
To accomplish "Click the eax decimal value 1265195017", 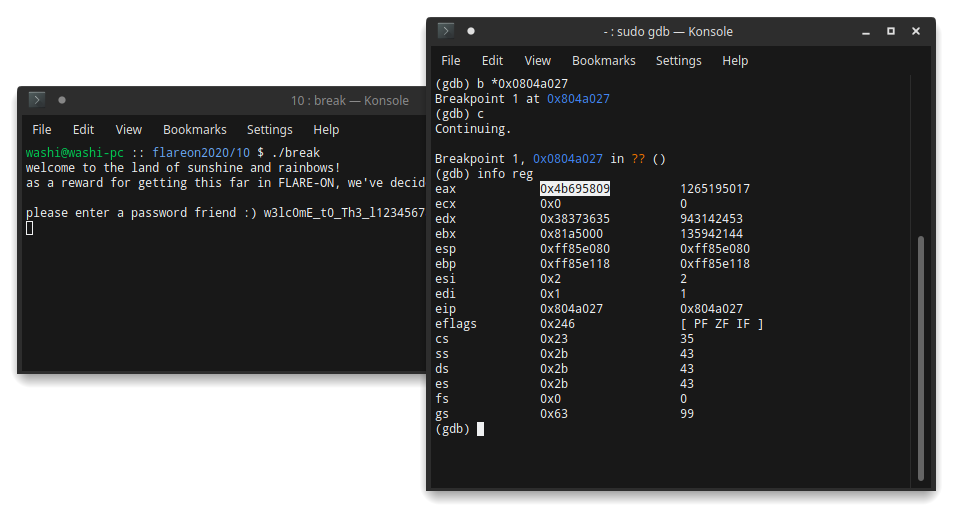I will tap(715, 189).
